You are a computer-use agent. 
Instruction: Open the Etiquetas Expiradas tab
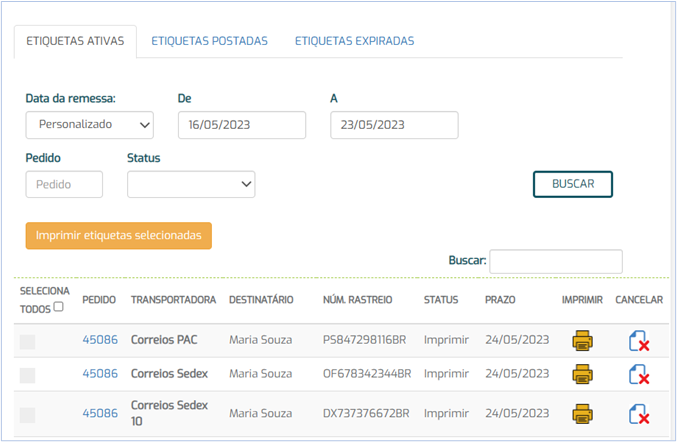click(354, 41)
